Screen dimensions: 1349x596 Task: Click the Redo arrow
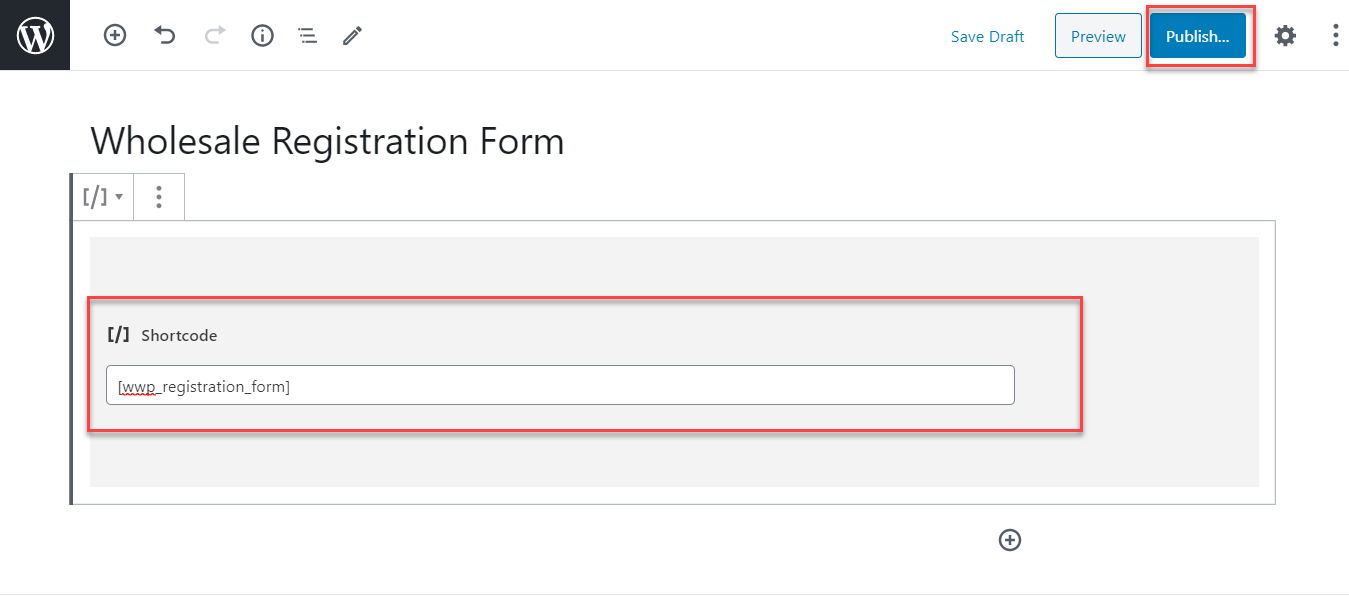pyautogui.click(x=214, y=36)
